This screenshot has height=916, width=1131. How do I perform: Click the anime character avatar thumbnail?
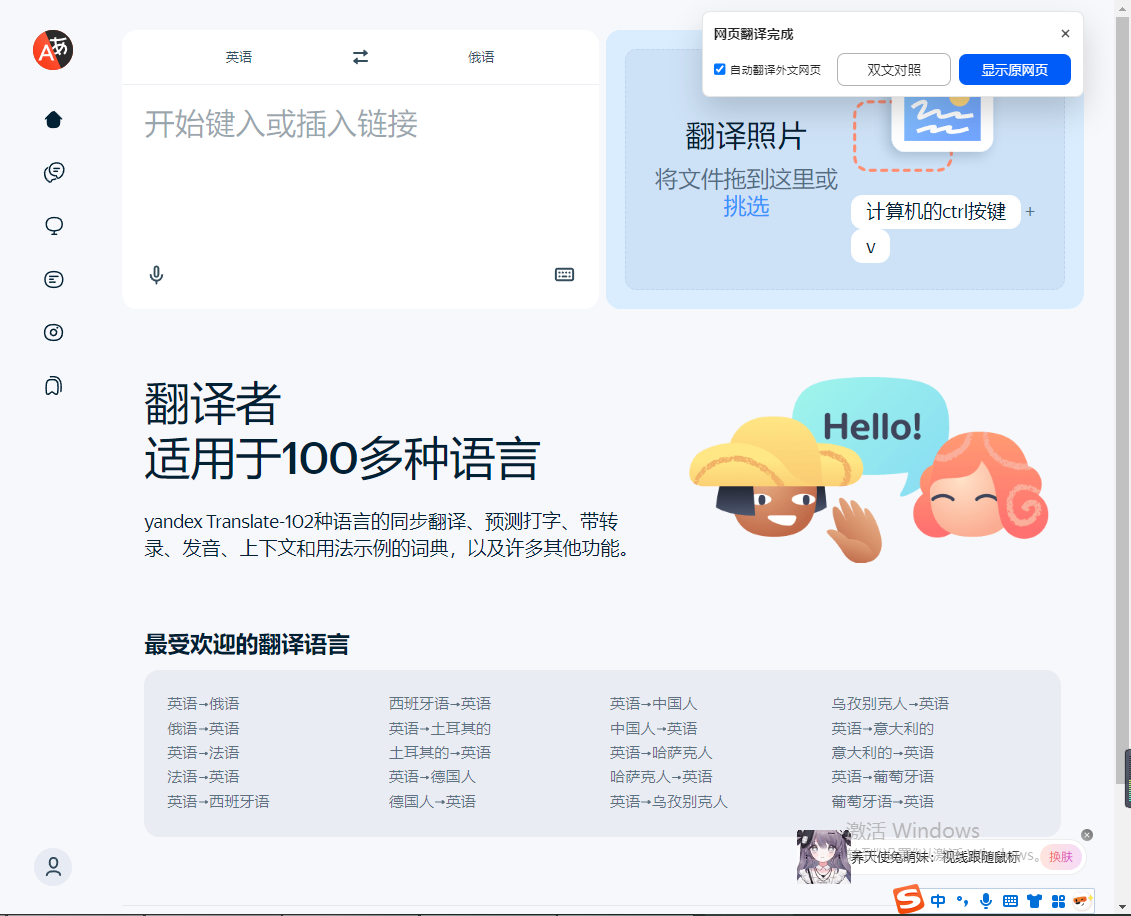click(x=824, y=857)
